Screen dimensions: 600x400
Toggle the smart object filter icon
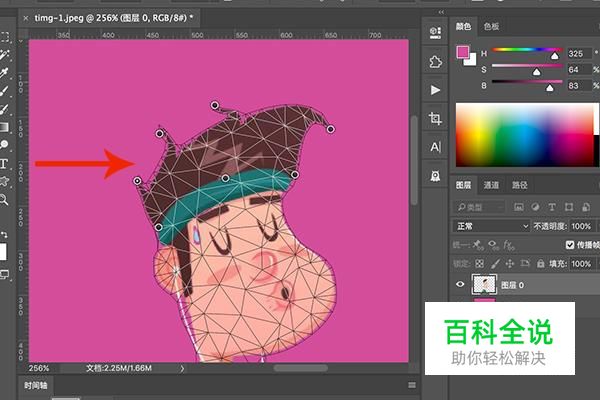(x=586, y=207)
